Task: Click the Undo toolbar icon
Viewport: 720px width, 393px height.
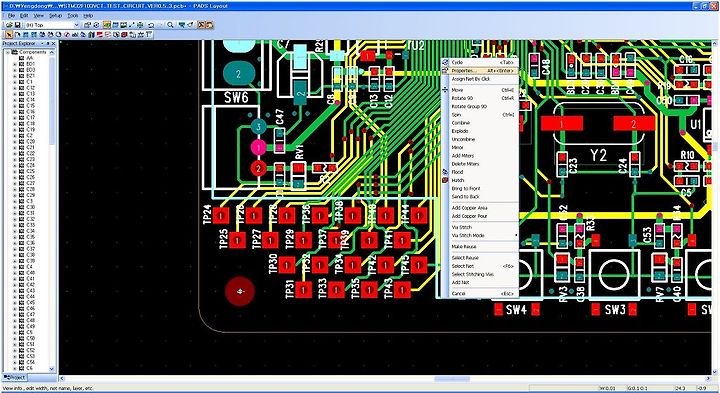Action: point(151,25)
